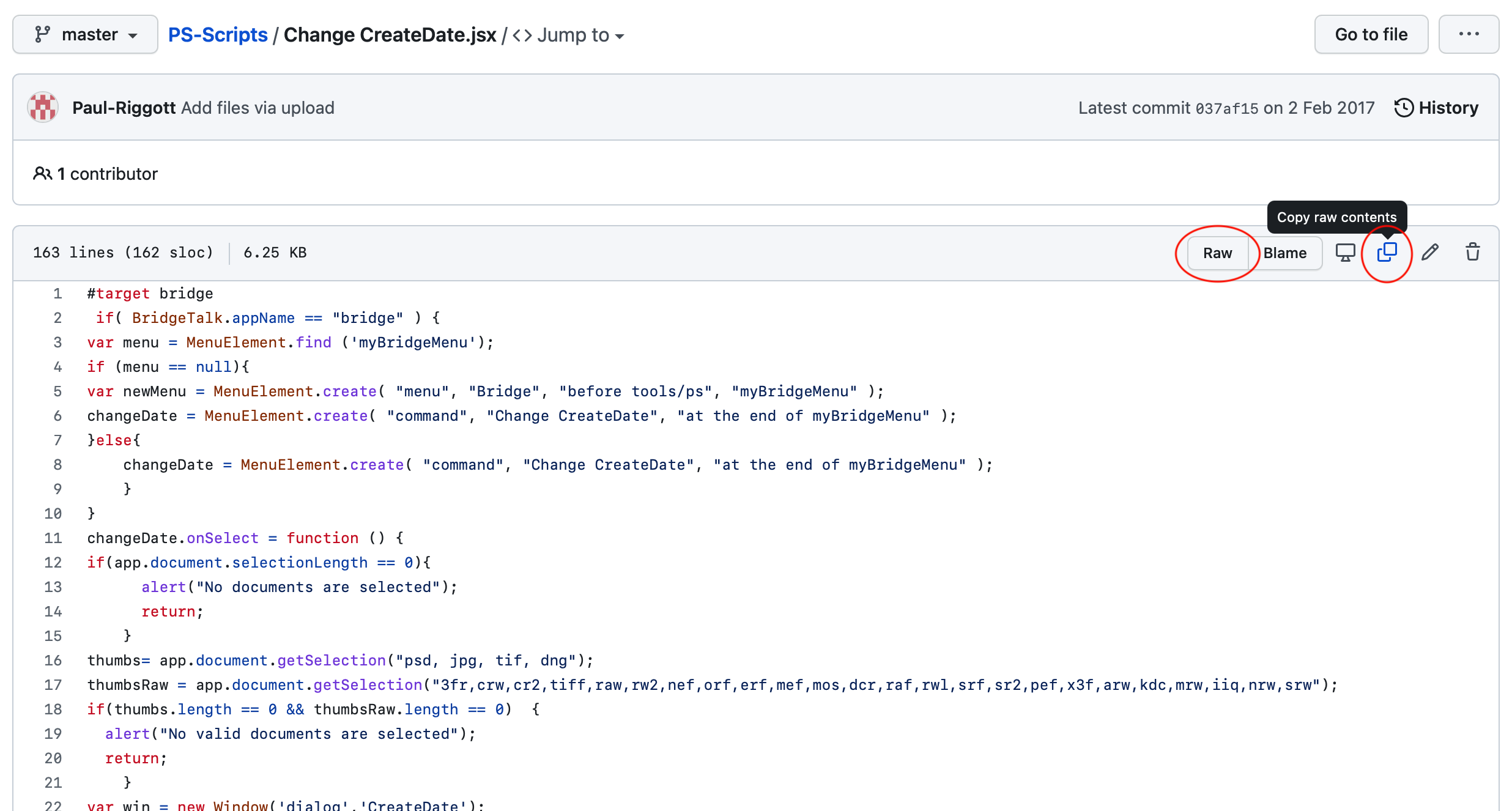Visit Paul-Riggott's profile link
The width and height of the screenshot is (1512, 811).
pyautogui.click(x=123, y=108)
